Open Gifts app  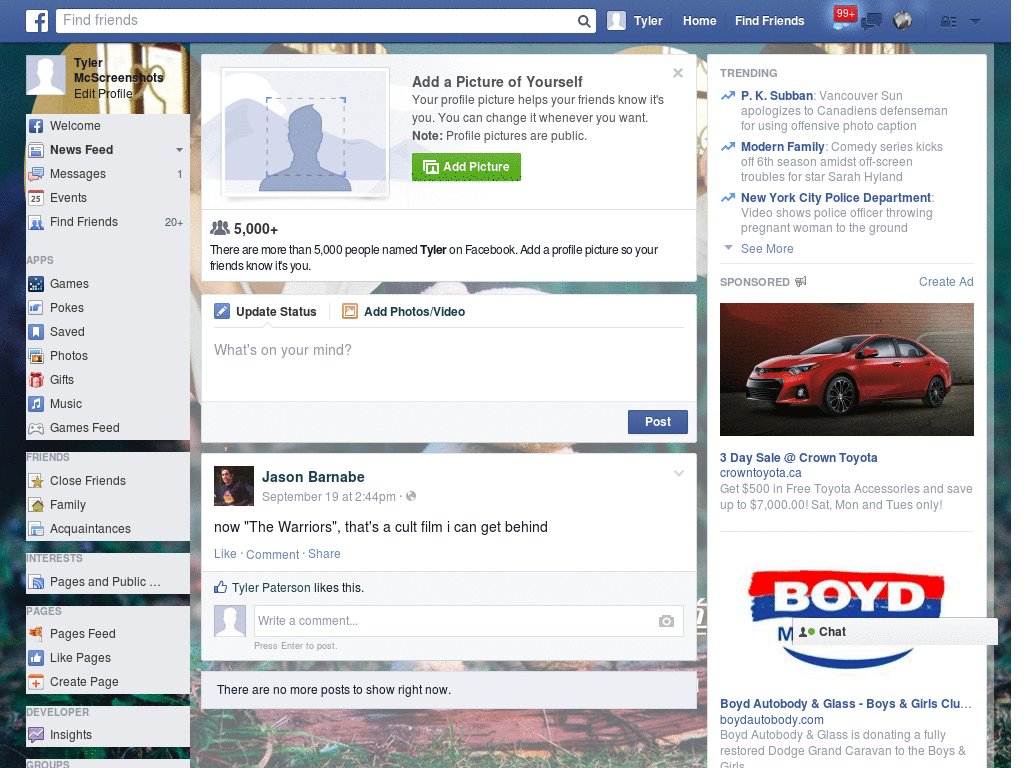click(108, 380)
